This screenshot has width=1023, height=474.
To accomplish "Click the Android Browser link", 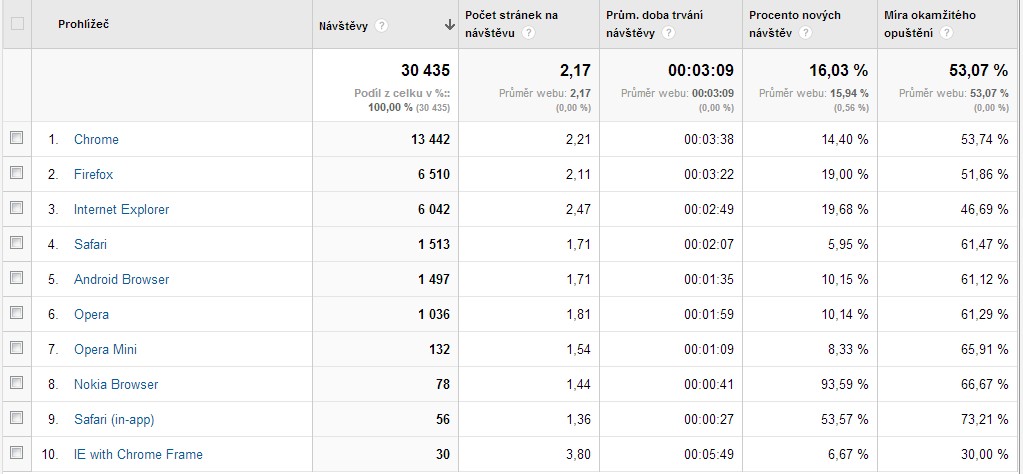I will click(x=121, y=280).
